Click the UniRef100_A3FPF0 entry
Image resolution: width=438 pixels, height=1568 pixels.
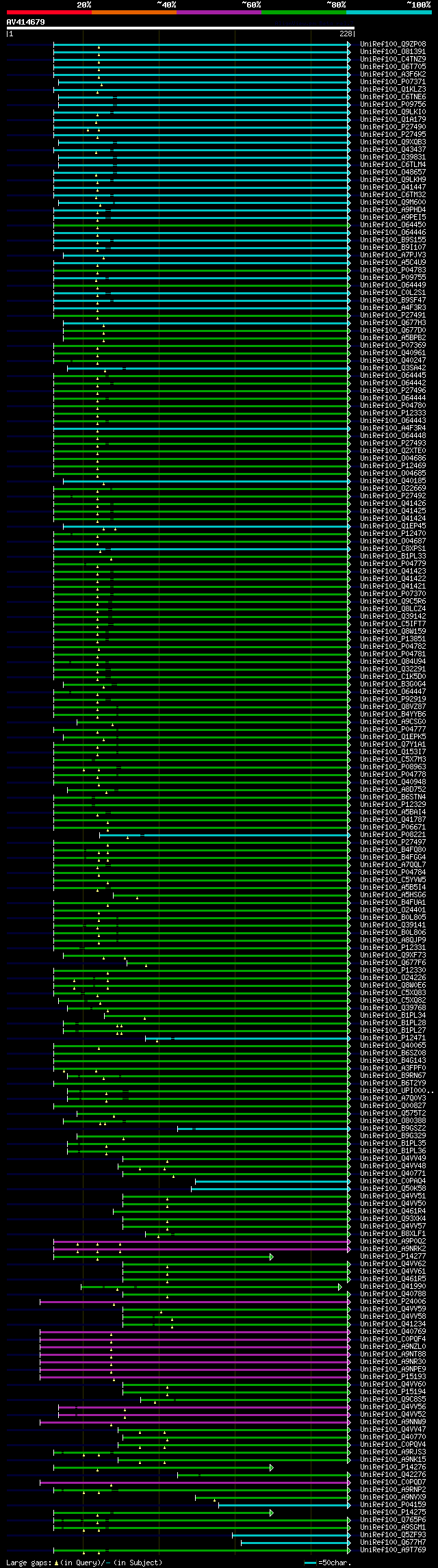coord(393,1068)
